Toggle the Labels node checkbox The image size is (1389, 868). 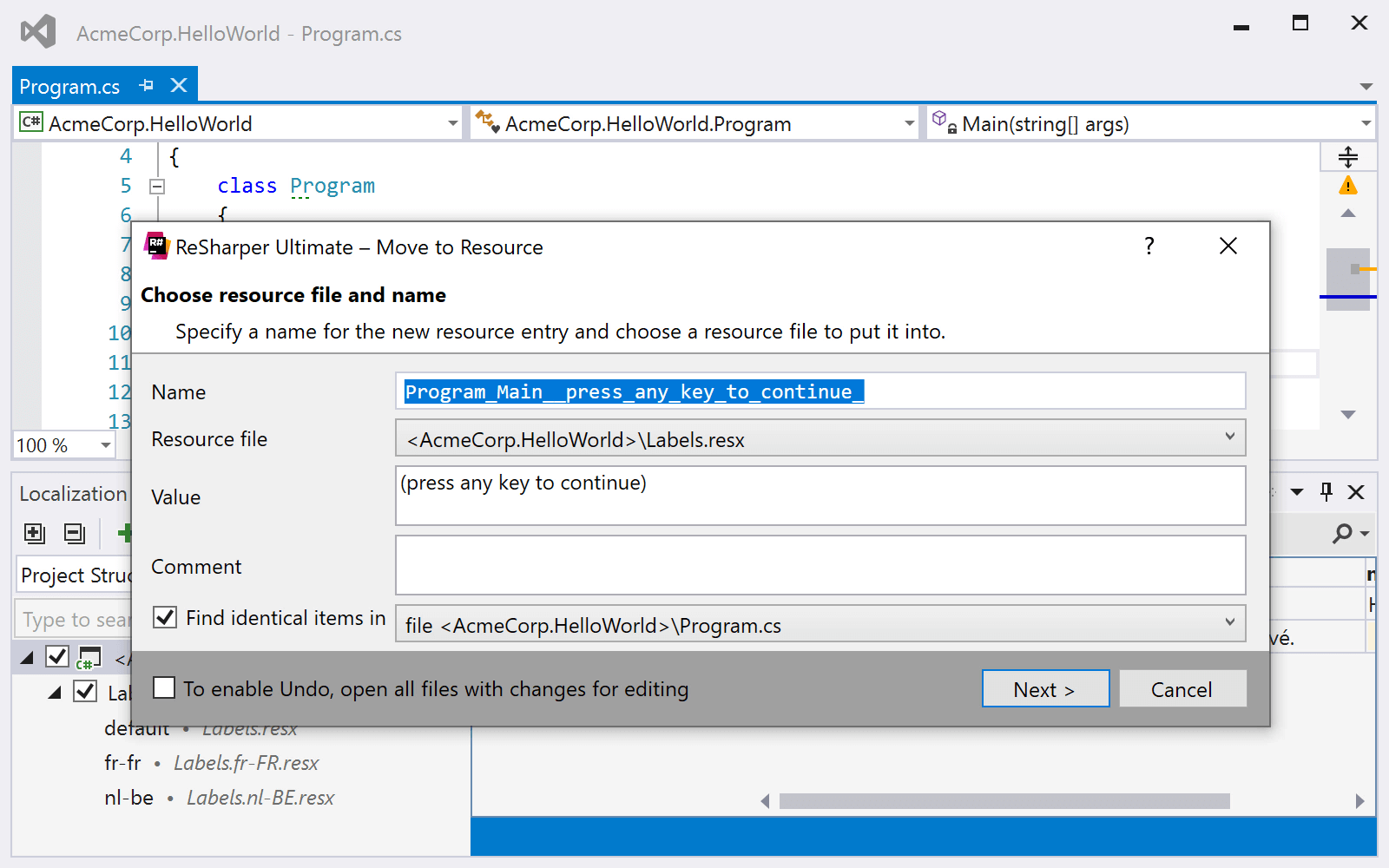[x=85, y=692]
